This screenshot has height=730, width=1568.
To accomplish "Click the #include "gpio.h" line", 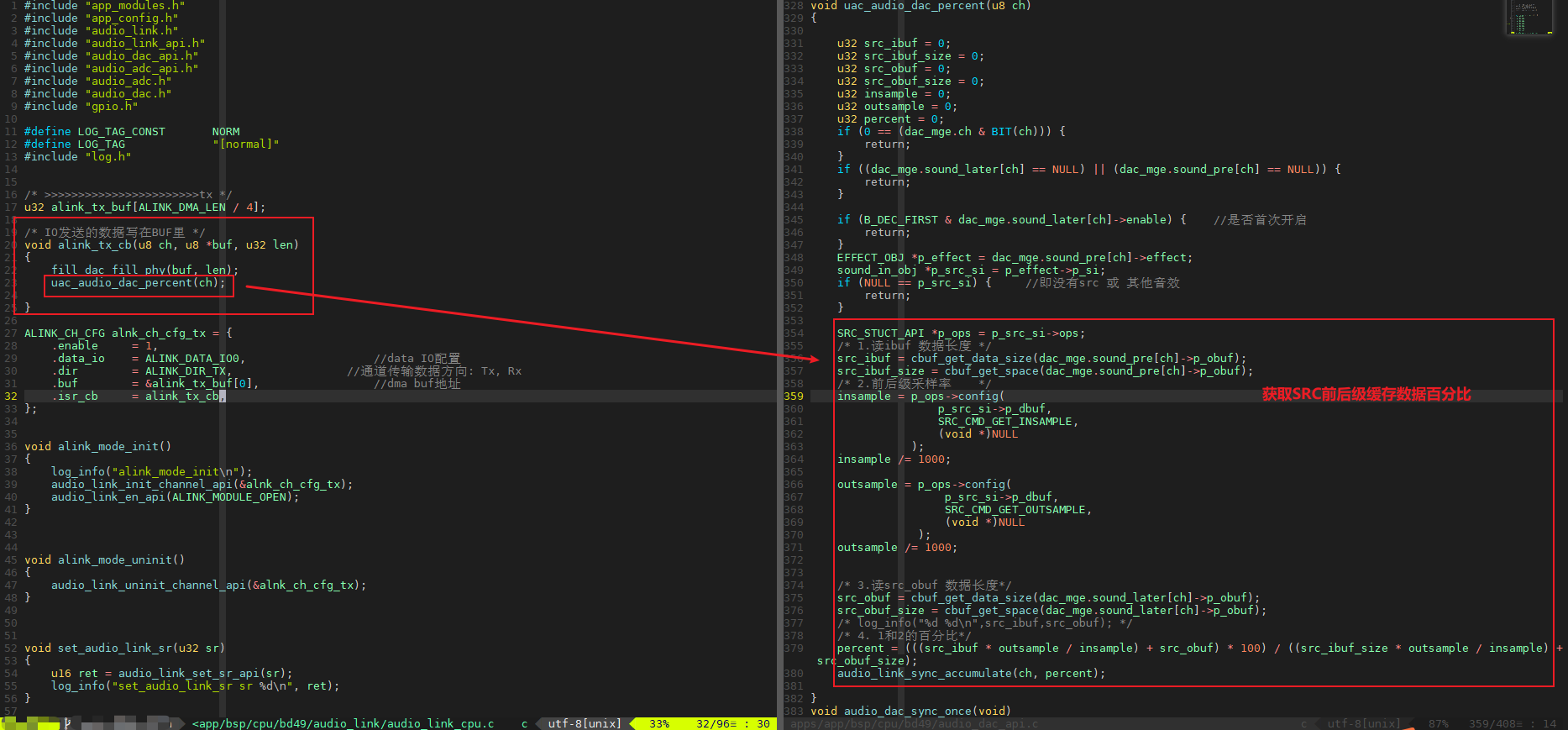I will (x=81, y=106).
